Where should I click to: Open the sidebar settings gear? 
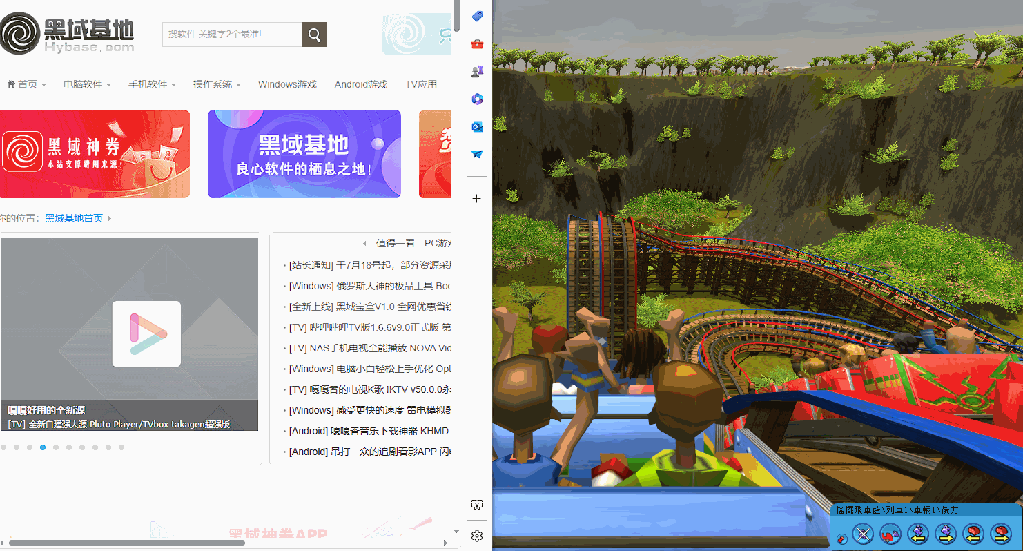tap(477, 535)
